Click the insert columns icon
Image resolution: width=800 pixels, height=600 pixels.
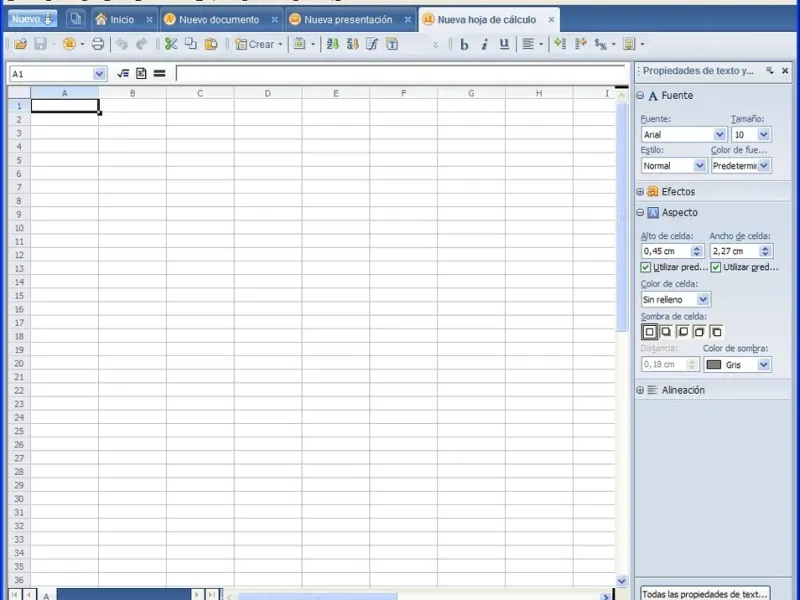580,44
